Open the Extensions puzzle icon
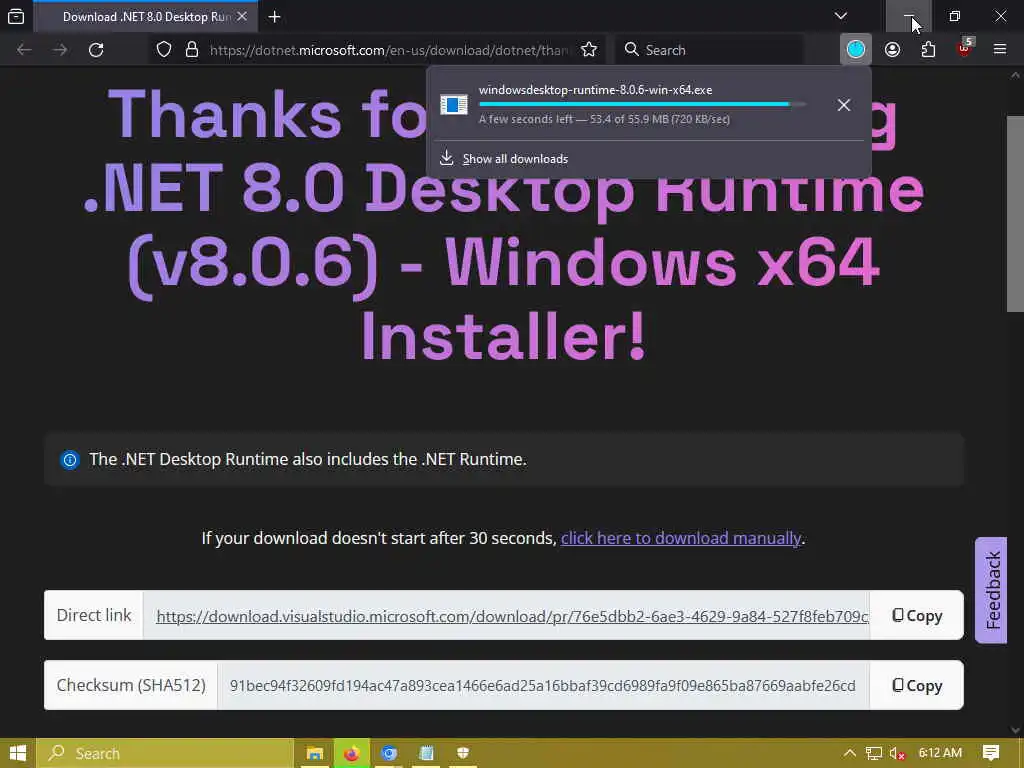Screen dimensions: 1024x768 click(x=928, y=50)
